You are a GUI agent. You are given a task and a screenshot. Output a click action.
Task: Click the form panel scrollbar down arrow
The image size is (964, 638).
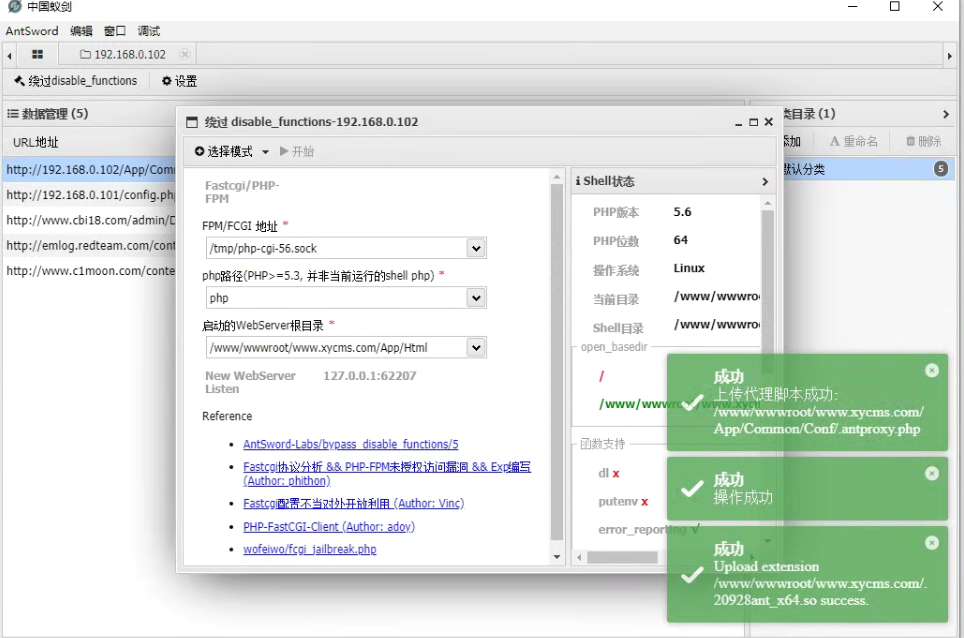coord(556,557)
